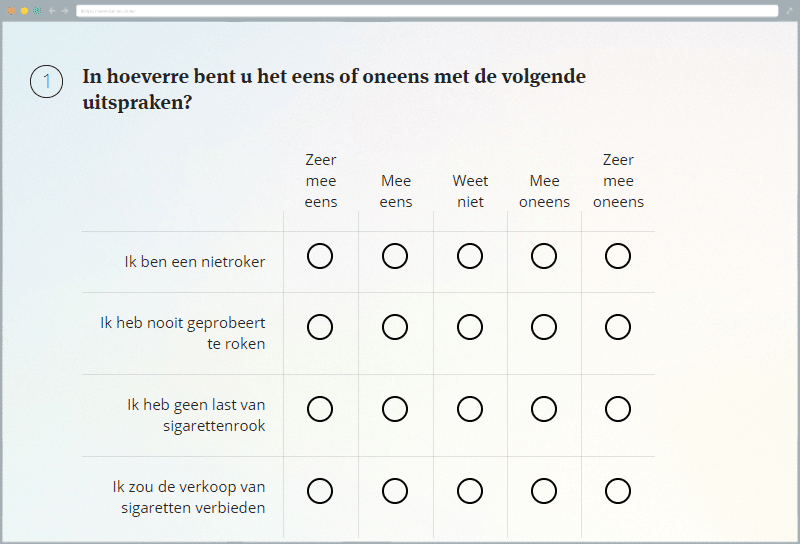Mark 'Zeer mee oneens' for 'Ik ben een nietroker'
Screen dimensions: 800x544
point(618,257)
